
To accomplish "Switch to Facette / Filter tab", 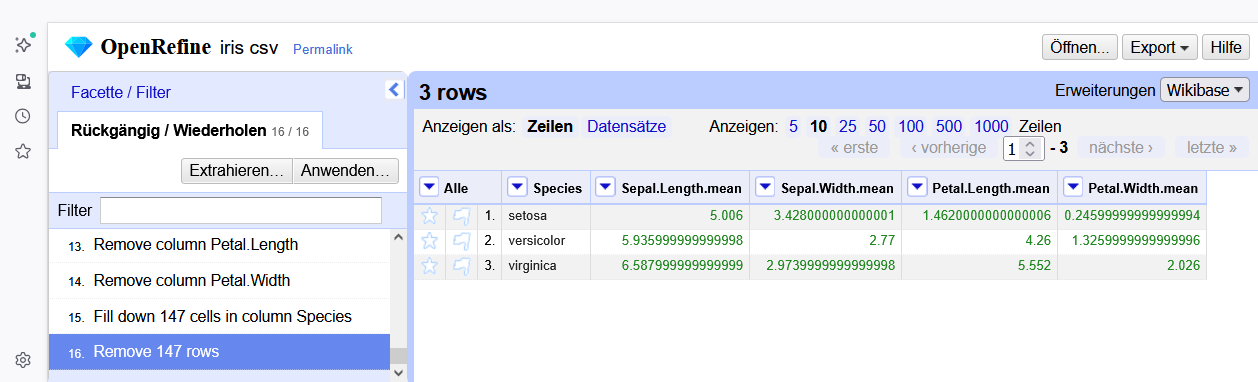I will (x=121, y=92).
